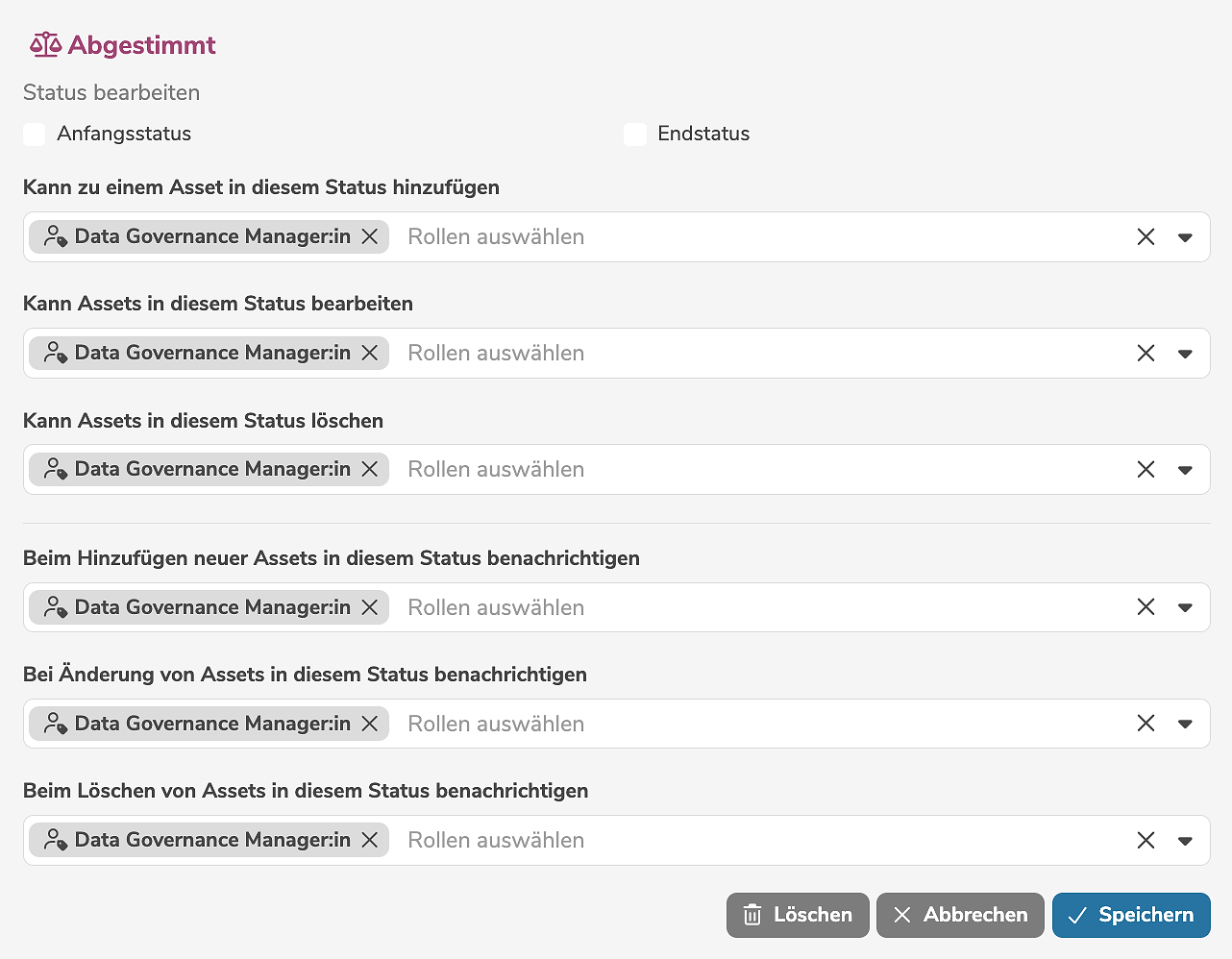This screenshot has width=1232, height=959.
Task: Enable the Anfangsstatus checkbox
Action: [x=35, y=135]
